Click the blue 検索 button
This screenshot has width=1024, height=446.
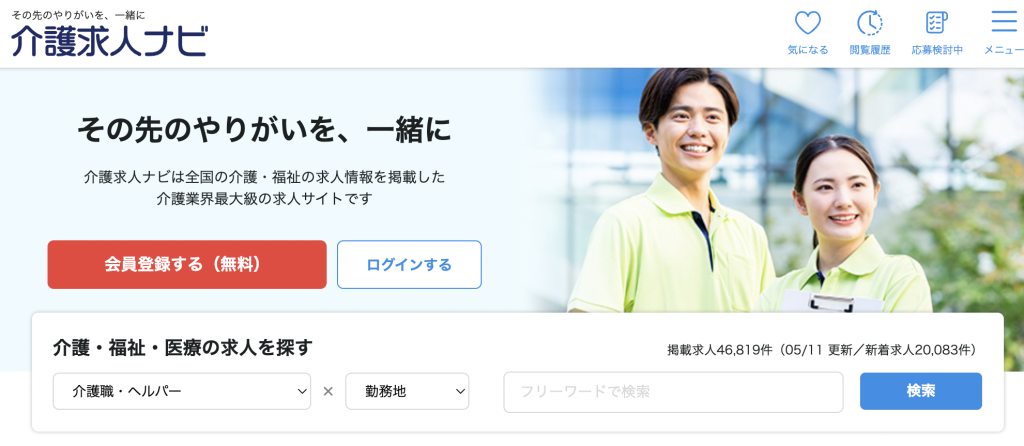[x=921, y=391]
